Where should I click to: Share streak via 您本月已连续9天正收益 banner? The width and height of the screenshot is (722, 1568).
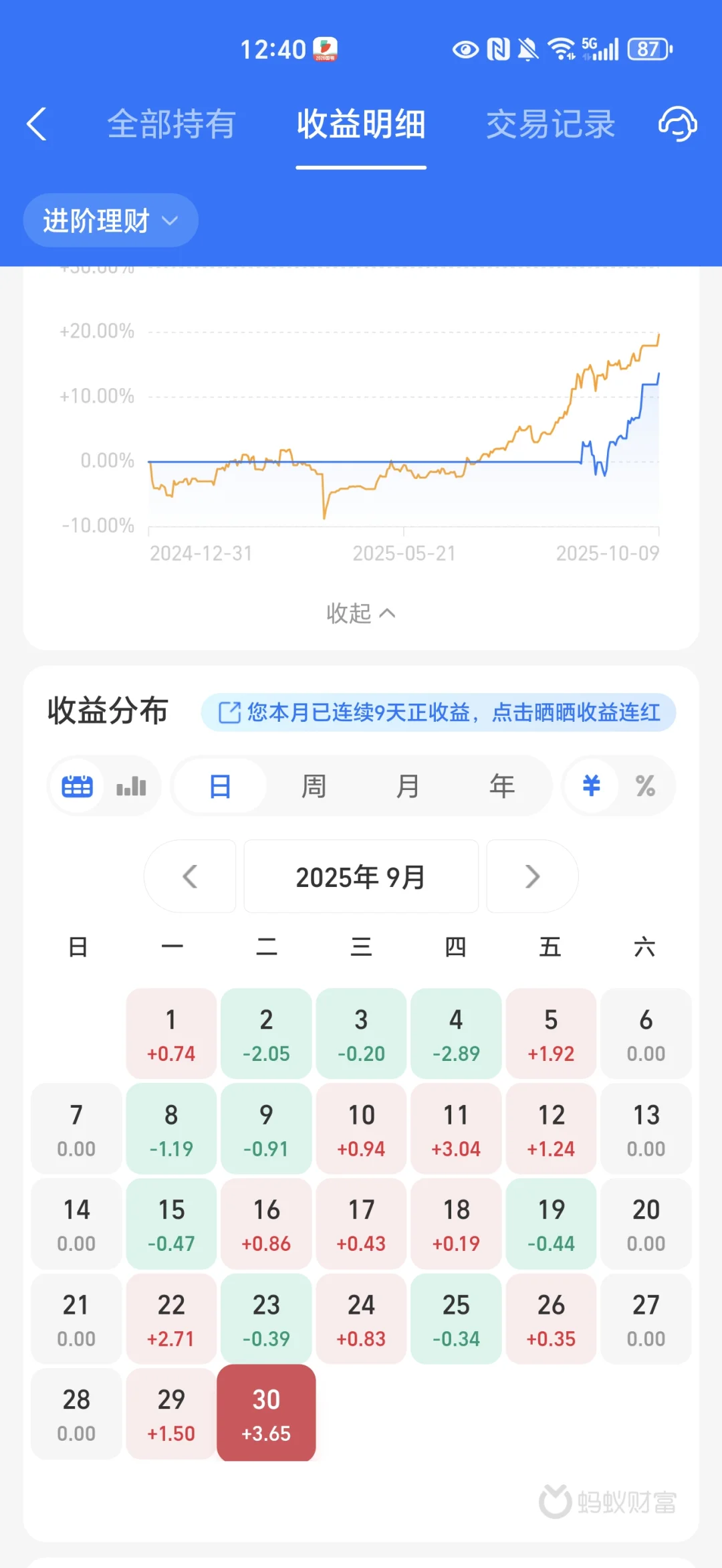(x=439, y=712)
